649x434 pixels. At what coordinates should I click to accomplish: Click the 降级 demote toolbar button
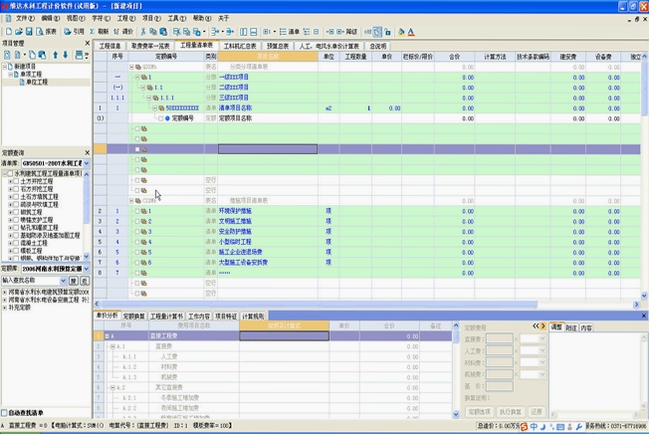347,31
